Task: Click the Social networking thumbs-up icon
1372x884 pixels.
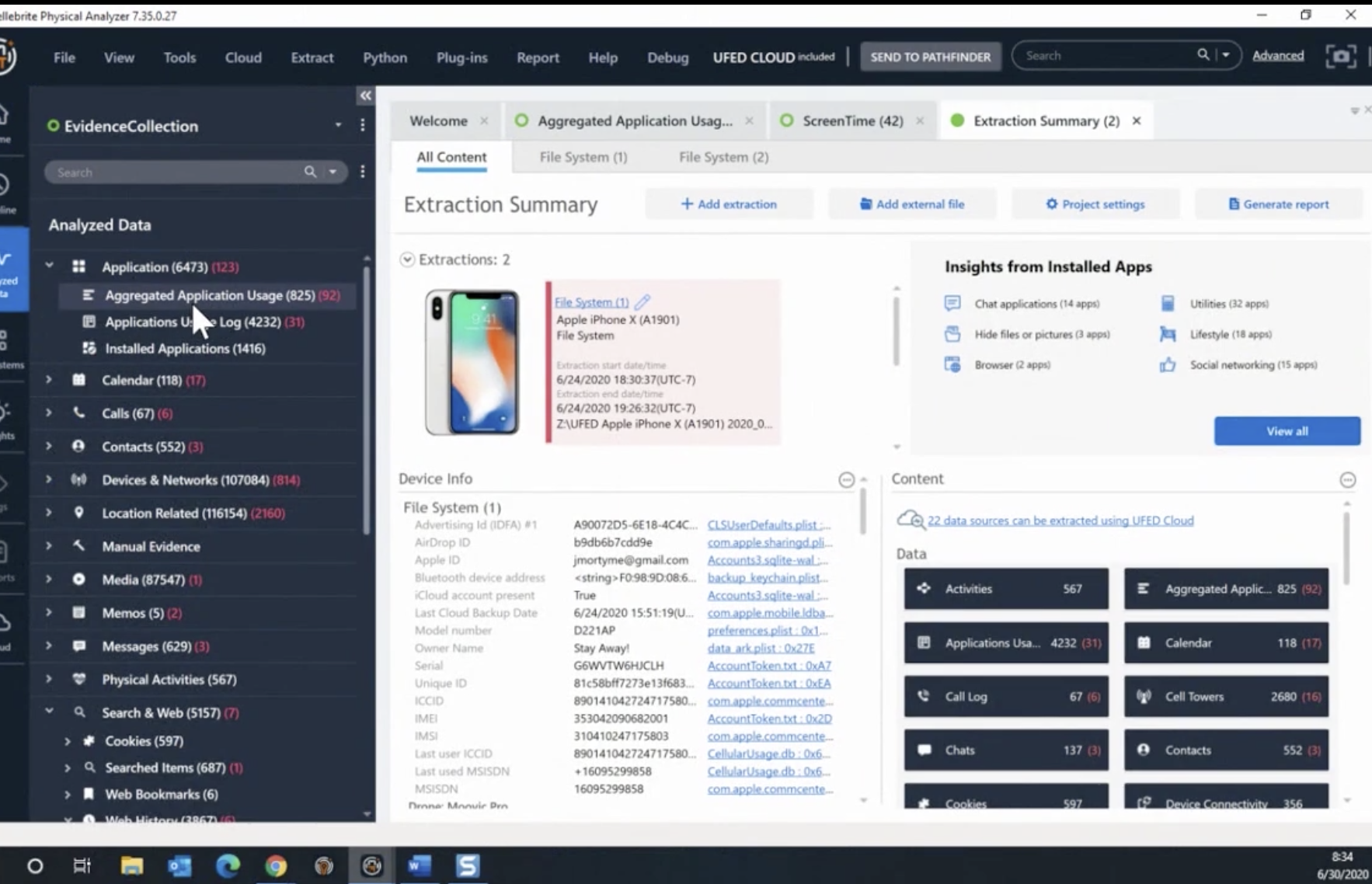Action: click(1168, 364)
